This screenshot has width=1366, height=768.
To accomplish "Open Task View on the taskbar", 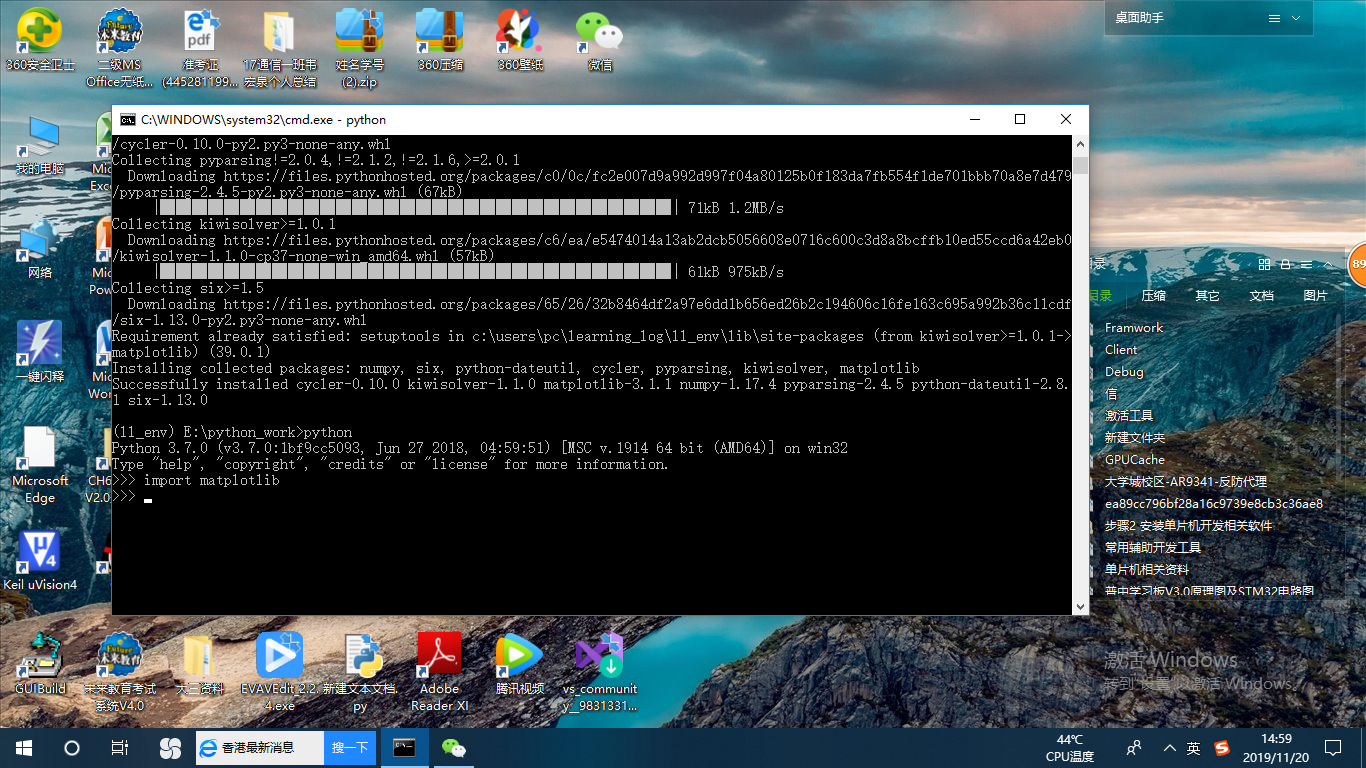I will [119, 748].
